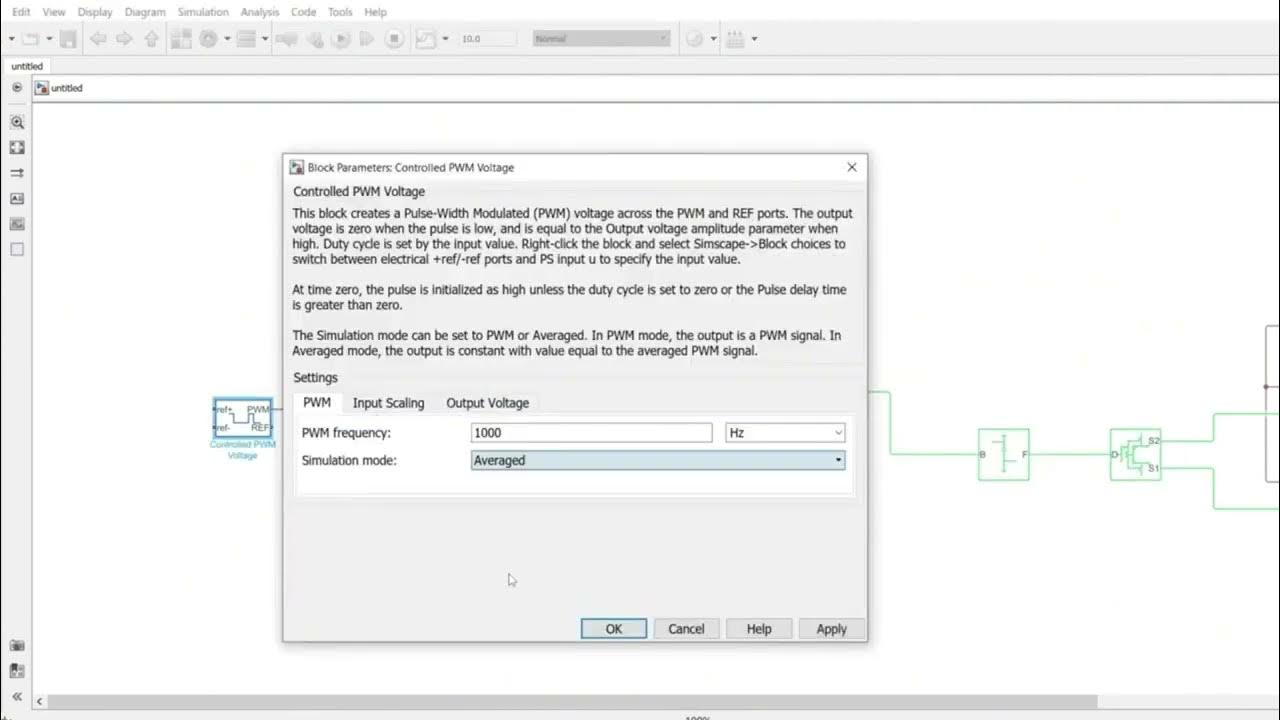The height and width of the screenshot is (720, 1280).
Task: Switch to the Output Voltage tab
Action: [487, 403]
